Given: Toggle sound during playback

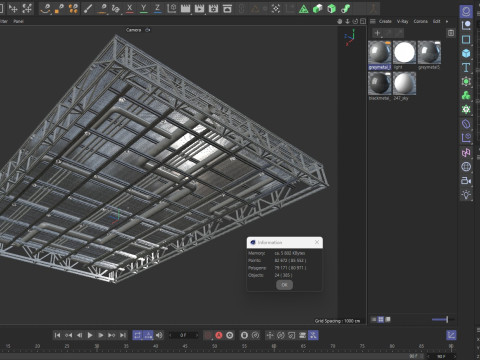Looking at the screenshot, I should 159,335.
